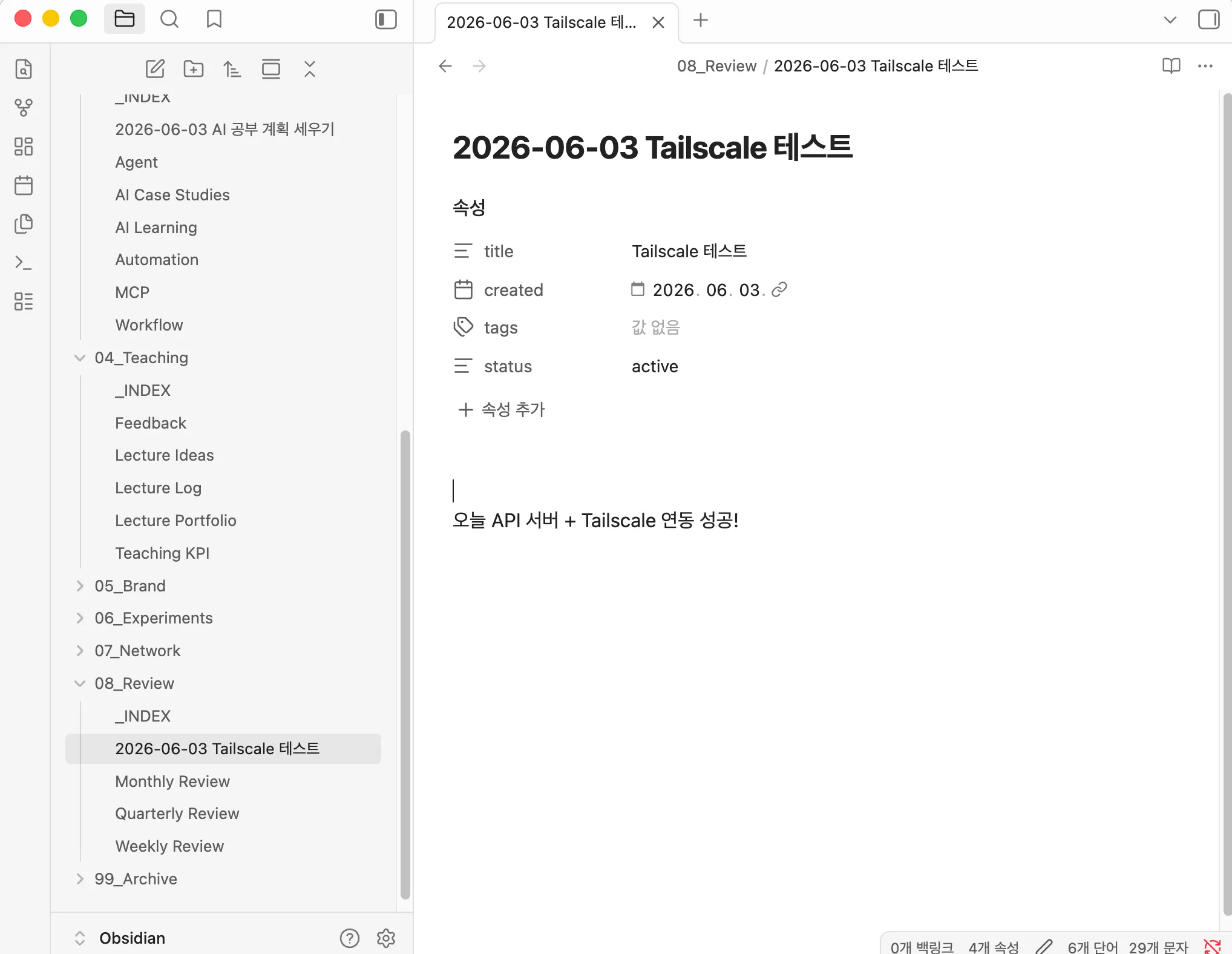
Task: Open 2026-06-03 AI 공부 계획 세우기 note
Action: 224,130
